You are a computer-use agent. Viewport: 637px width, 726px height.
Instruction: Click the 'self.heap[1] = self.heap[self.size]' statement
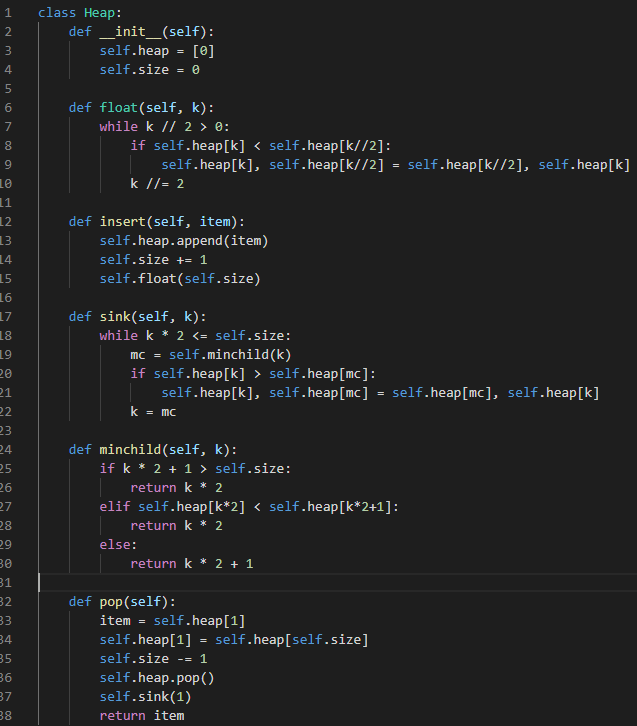pos(234,639)
